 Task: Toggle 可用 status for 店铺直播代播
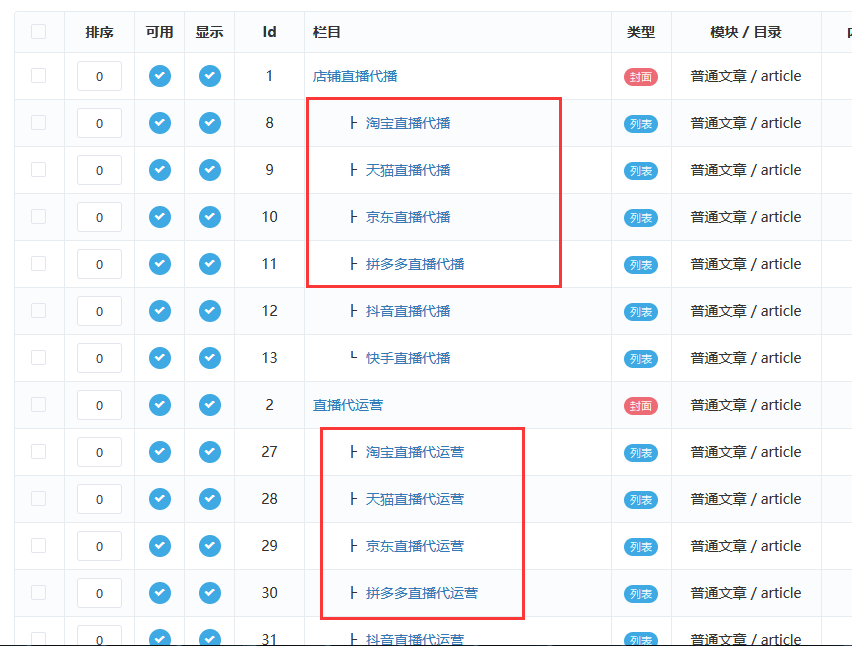pyautogui.click(x=160, y=76)
